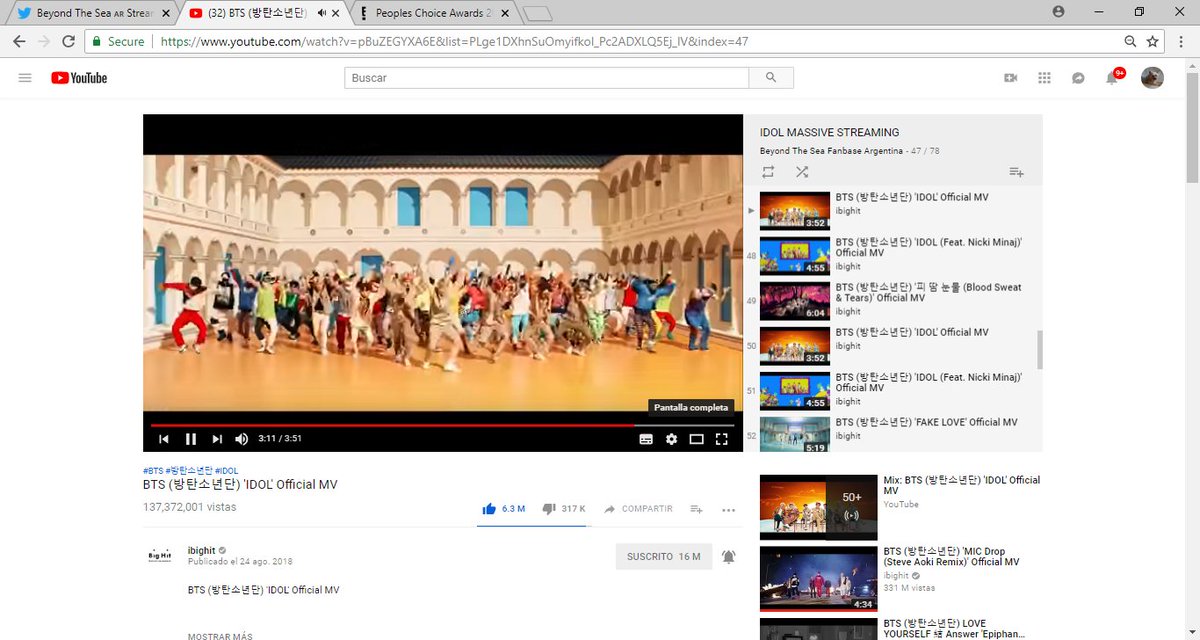Click the address bar URL
Viewport: 1200px width, 640px height.
coord(454,42)
